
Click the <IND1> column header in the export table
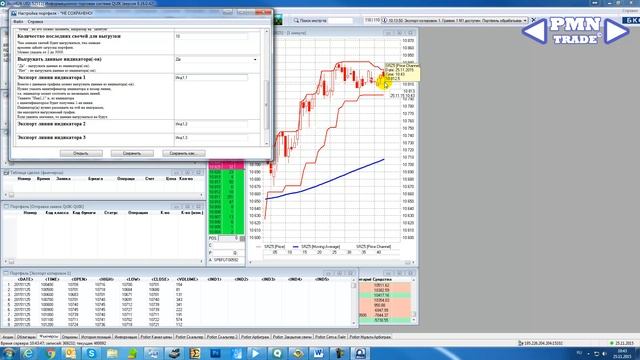215,279
